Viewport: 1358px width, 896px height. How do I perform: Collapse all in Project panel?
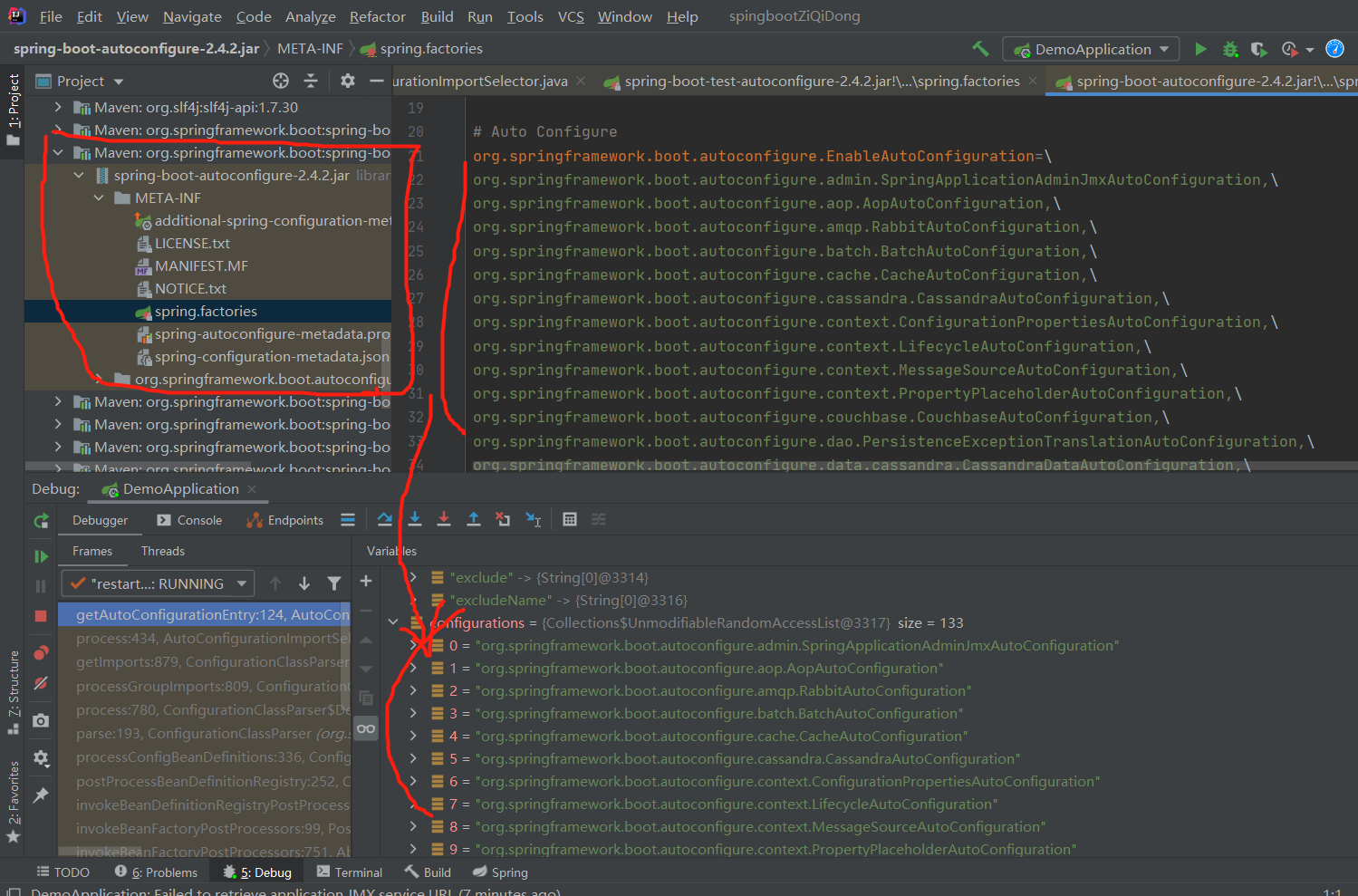pyautogui.click(x=311, y=81)
